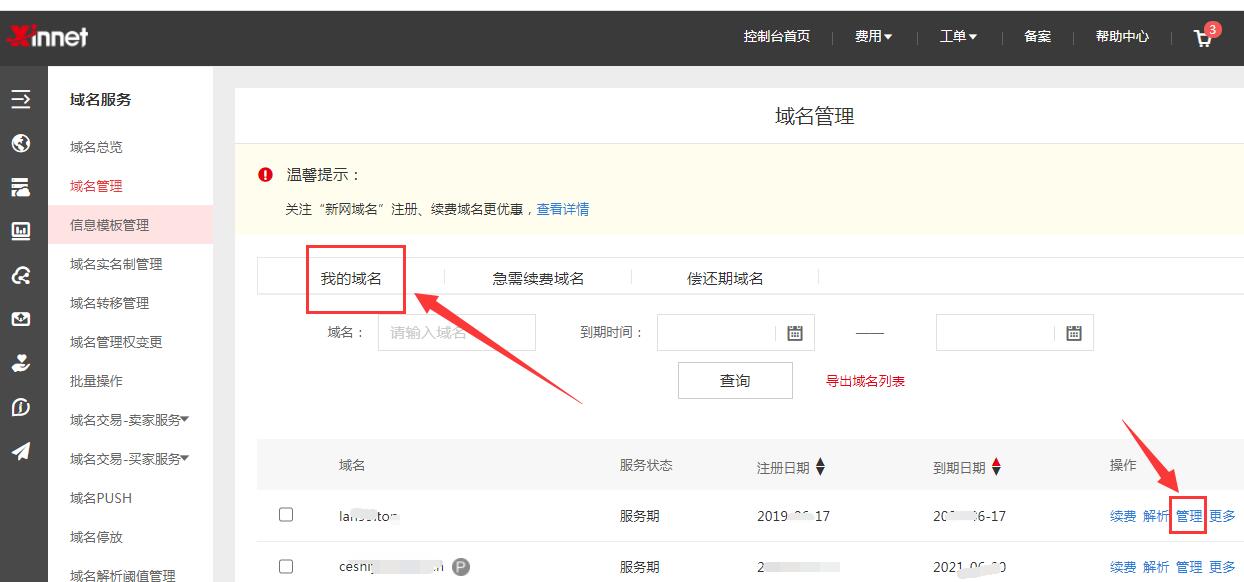This screenshot has width=1244, height=582.
Task: Click the 查询 search button
Action: coord(735,381)
